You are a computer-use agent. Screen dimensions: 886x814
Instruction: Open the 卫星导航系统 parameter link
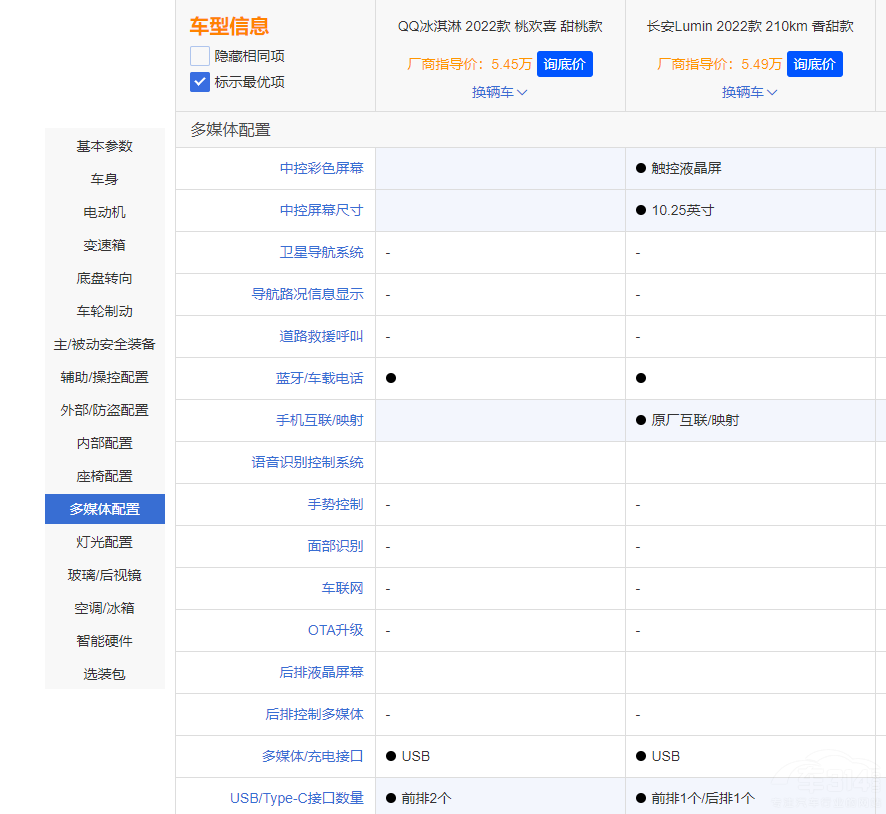[x=321, y=252]
